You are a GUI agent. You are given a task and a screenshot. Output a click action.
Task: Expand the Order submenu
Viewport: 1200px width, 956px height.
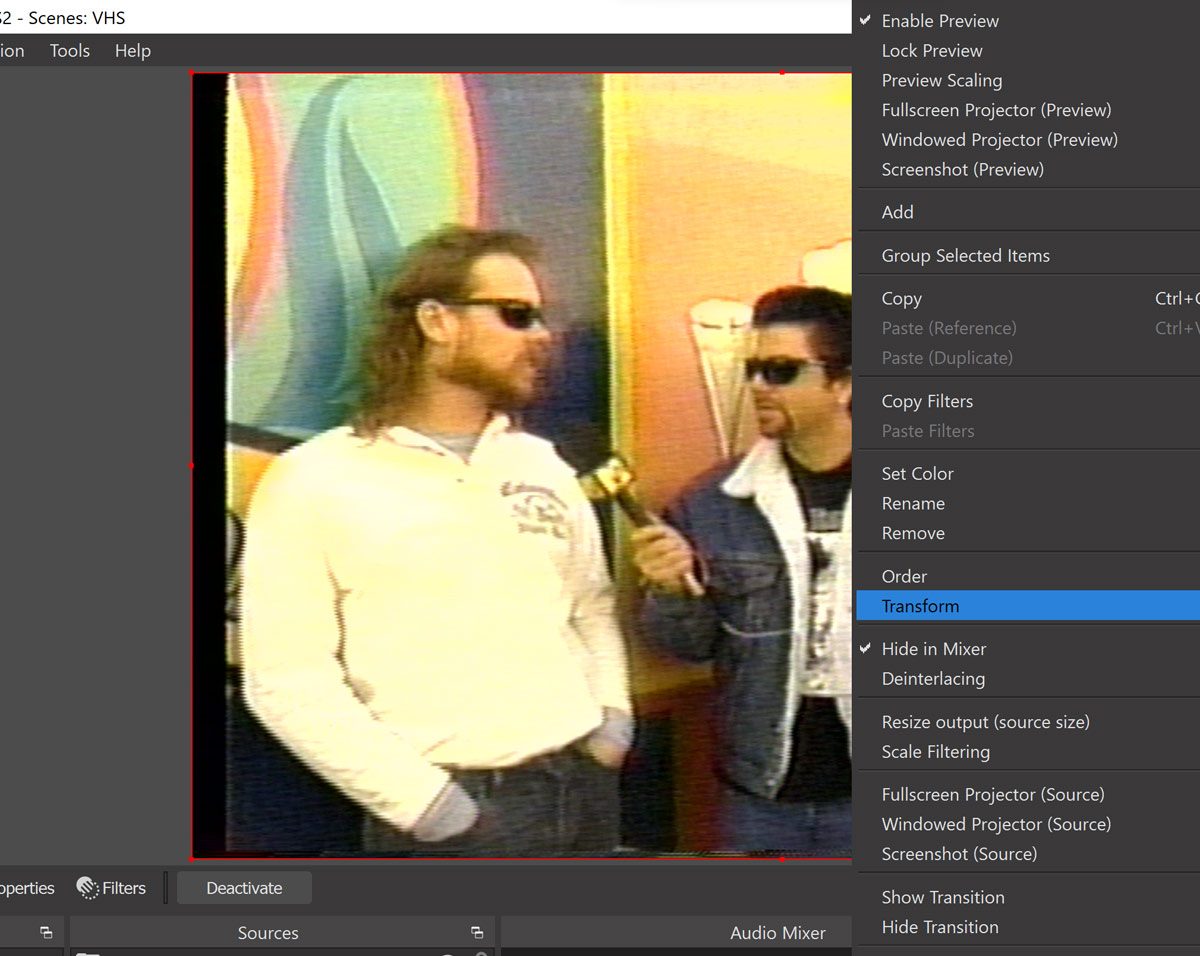[x=904, y=576]
